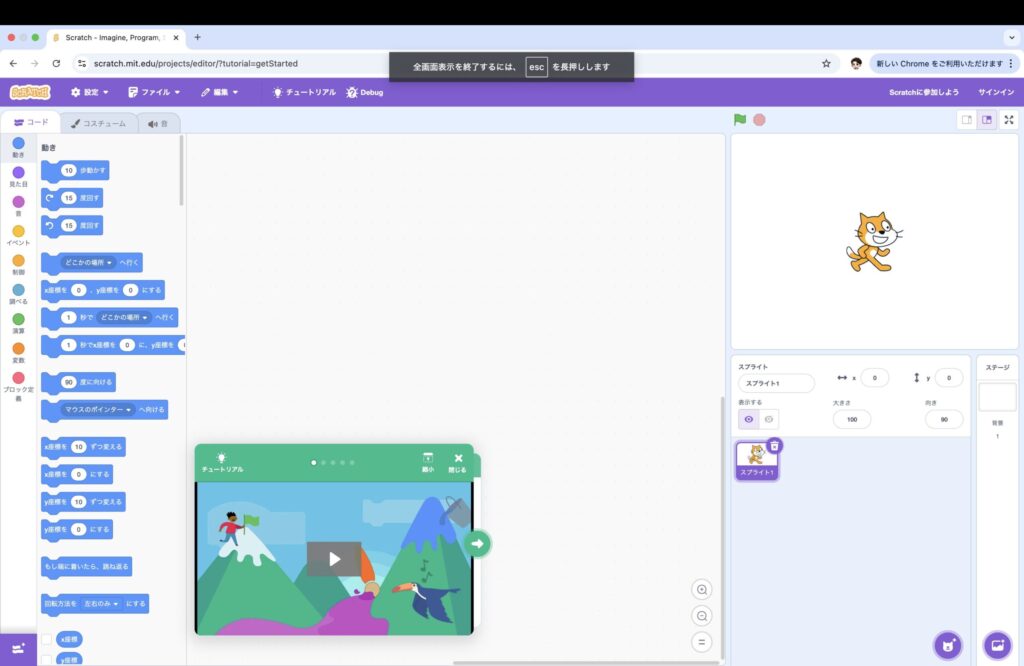Screen dimensions: 1024x666
Task: Open the 設定 settings menu
Action: tap(89, 92)
